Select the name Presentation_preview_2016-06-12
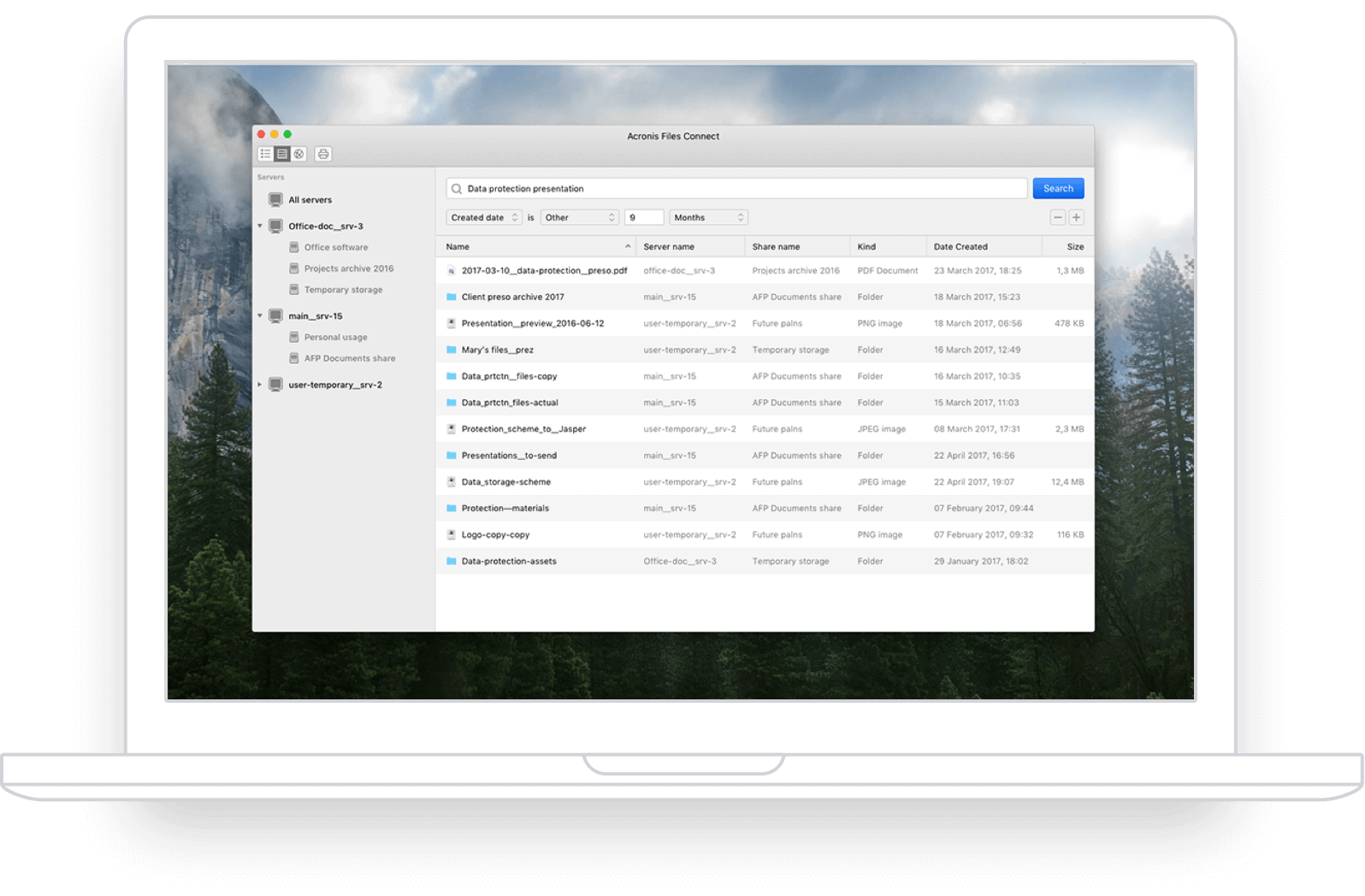Image resolution: width=1365 pixels, height=896 pixels. (x=533, y=324)
